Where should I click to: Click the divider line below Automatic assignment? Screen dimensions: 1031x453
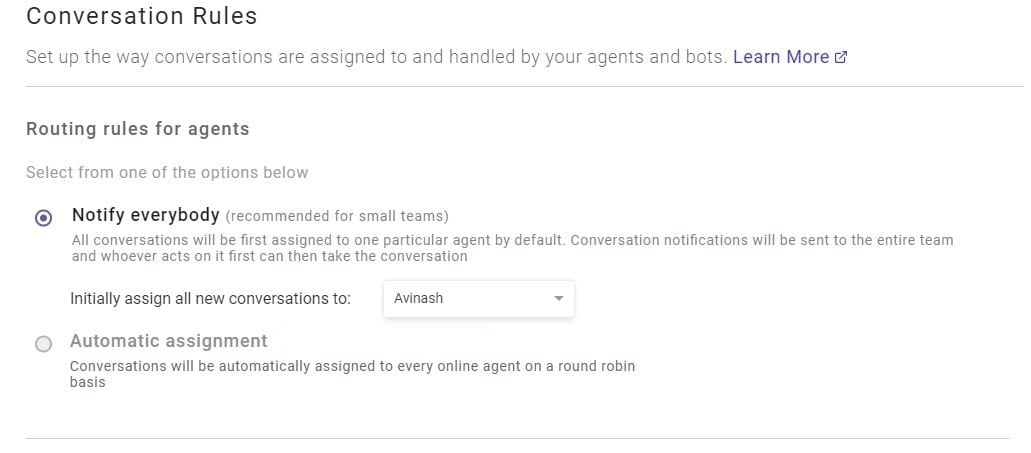517,439
